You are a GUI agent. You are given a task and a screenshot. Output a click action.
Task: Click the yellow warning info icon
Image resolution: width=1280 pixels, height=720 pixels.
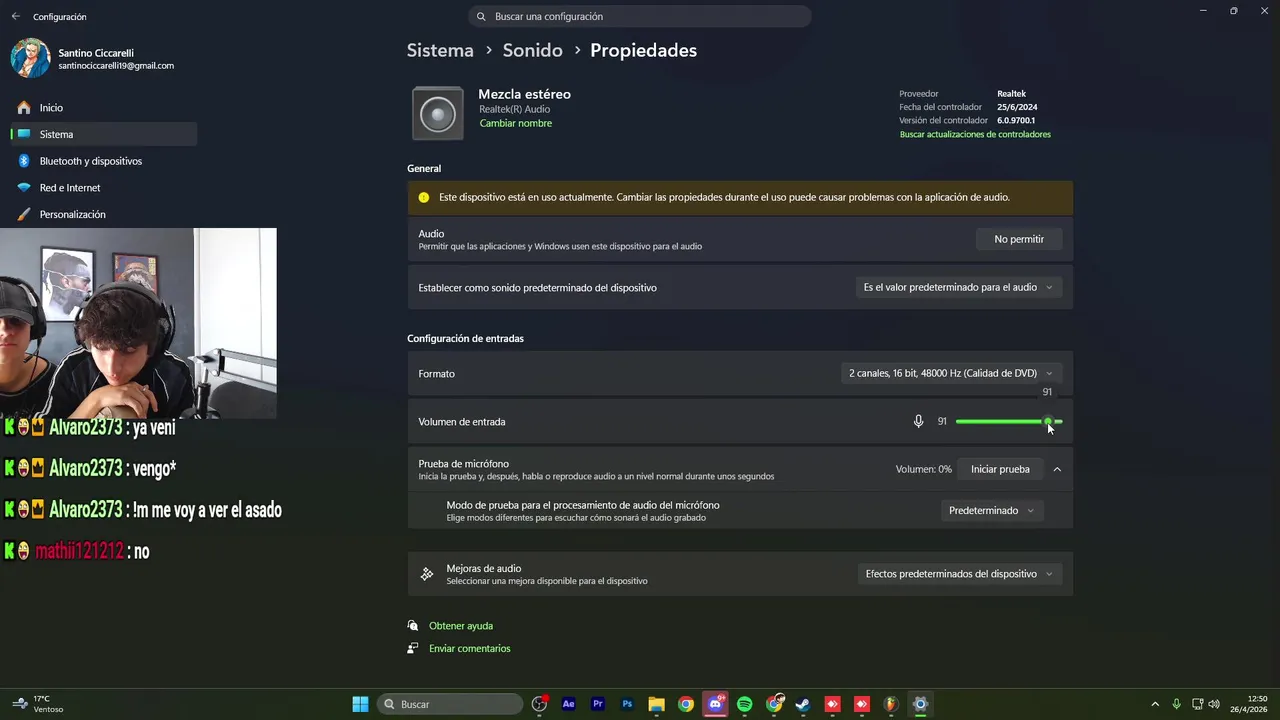(x=424, y=197)
